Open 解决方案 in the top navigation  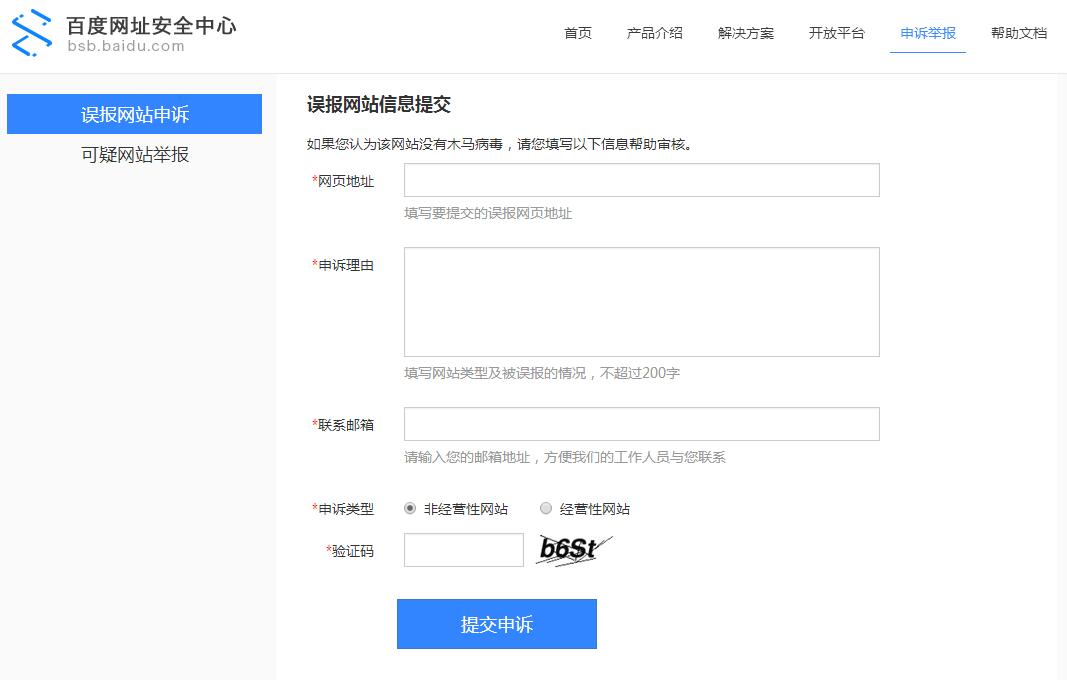tap(746, 33)
